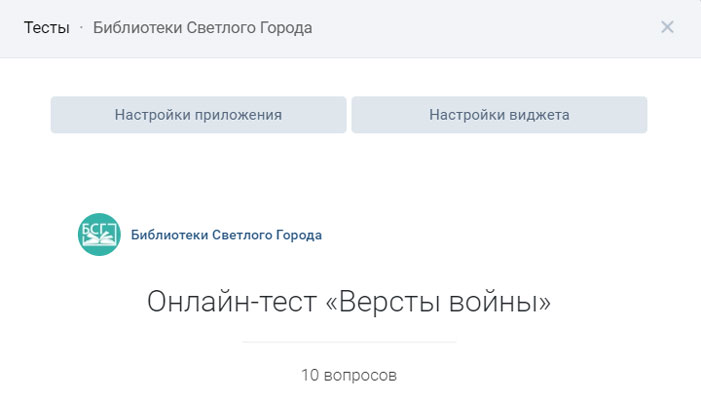Screen dimensions: 701x400
Task: Open Настройки виджета
Action: 499,115
